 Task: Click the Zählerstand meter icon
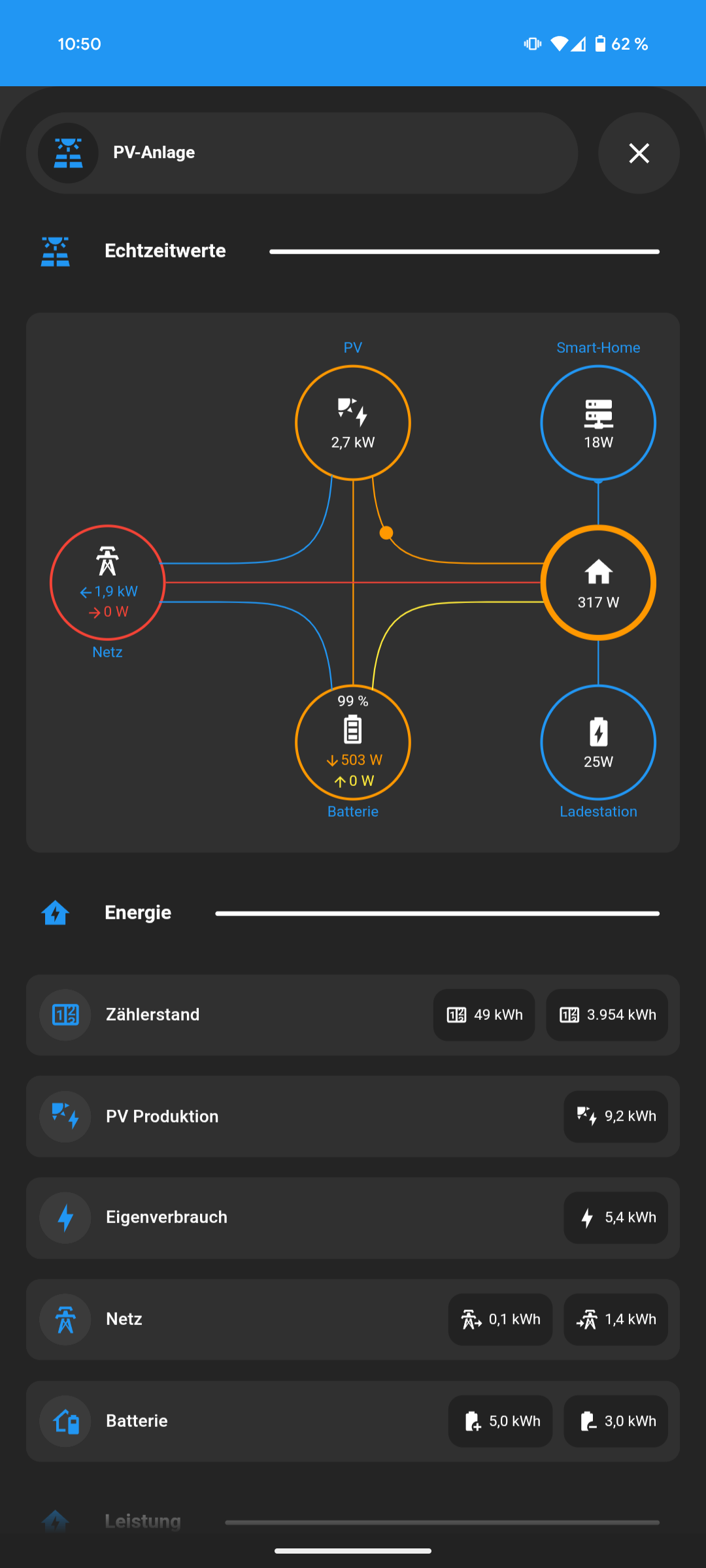click(x=65, y=1015)
